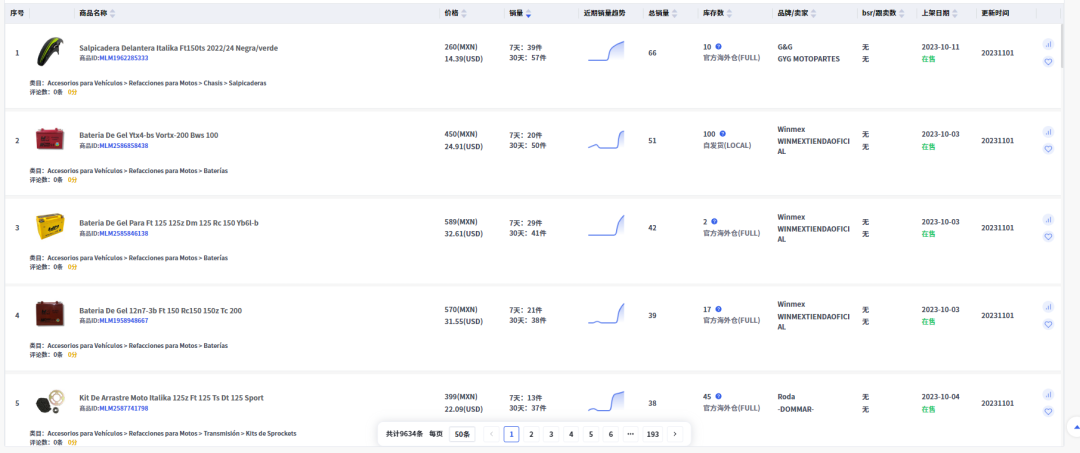1080x453 pixels.
Task: Open Salpicadera Delantera Italika product title
Action: pos(178,48)
